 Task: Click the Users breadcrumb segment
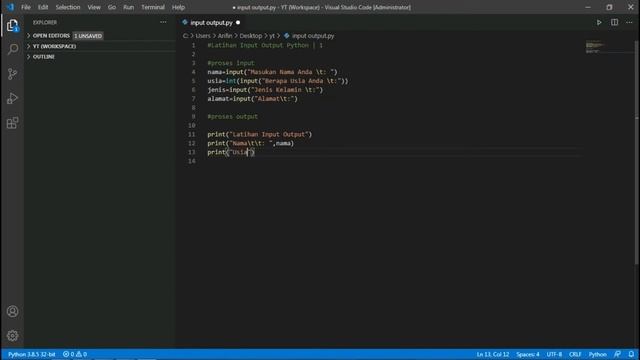coord(203,36)
